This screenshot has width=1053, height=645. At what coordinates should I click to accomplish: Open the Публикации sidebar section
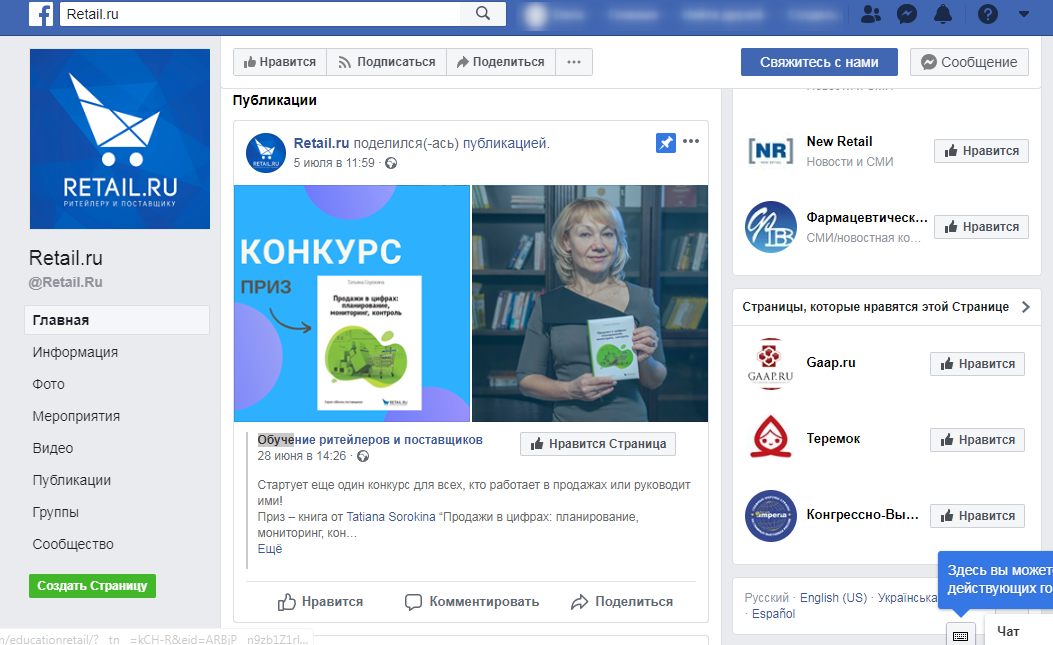point(72,480)
